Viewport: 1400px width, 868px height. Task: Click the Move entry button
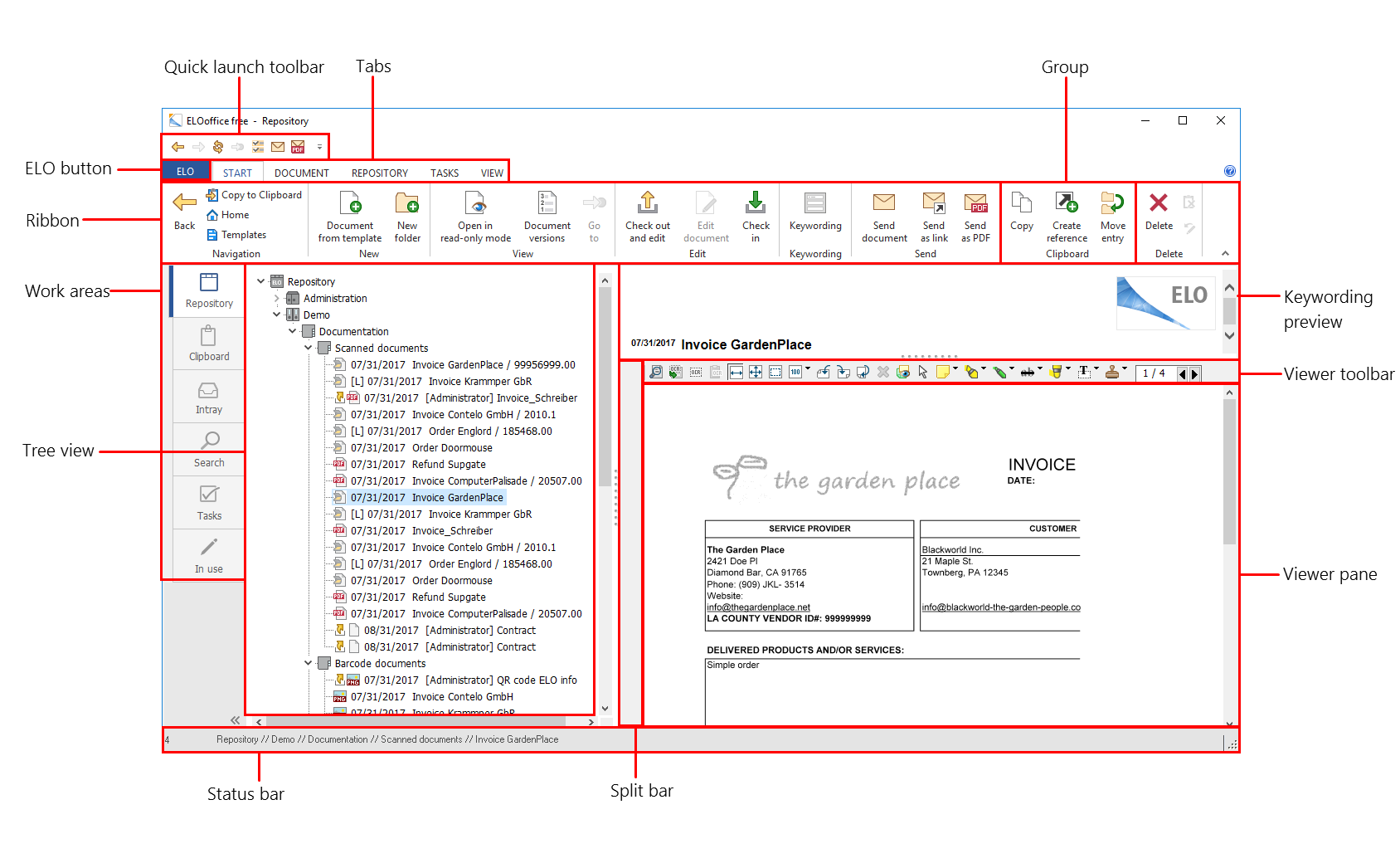[1113, 217]
